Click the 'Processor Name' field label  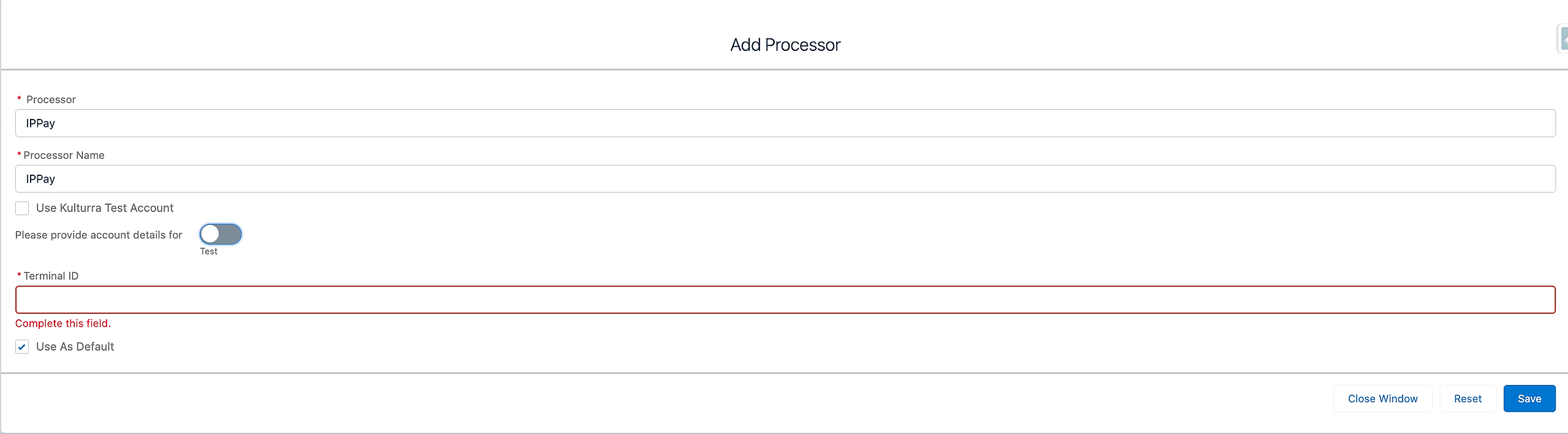[x=64, y=155]
